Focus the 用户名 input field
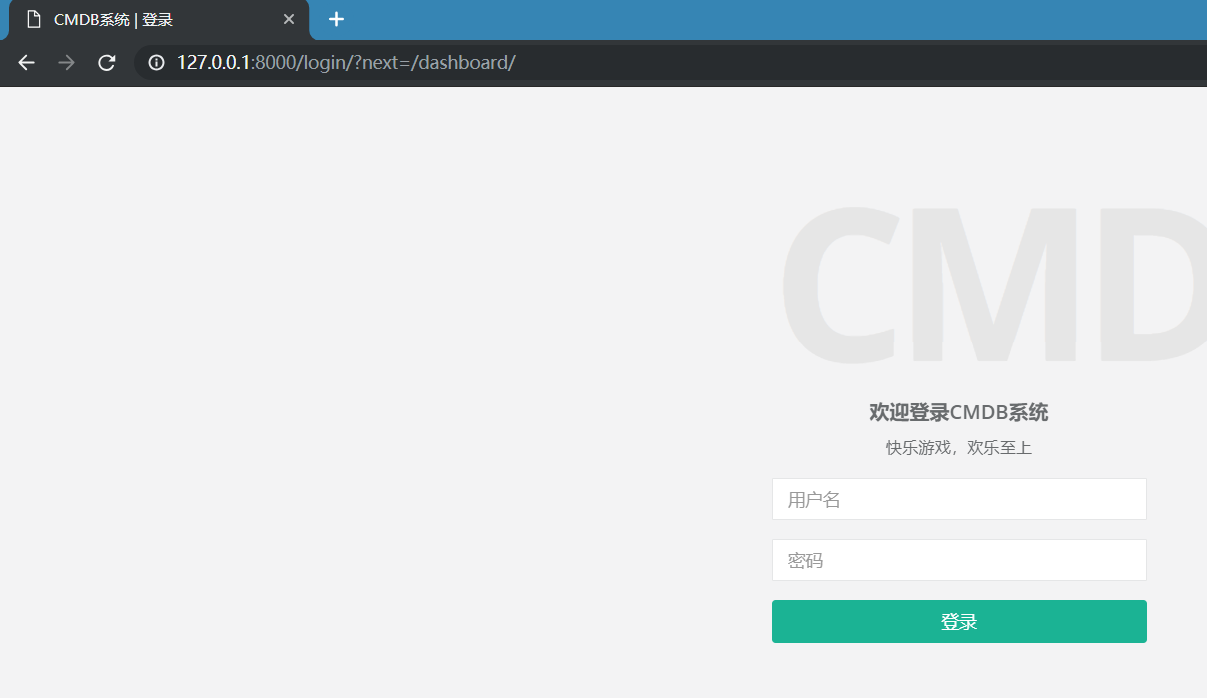 click(959, 499)
